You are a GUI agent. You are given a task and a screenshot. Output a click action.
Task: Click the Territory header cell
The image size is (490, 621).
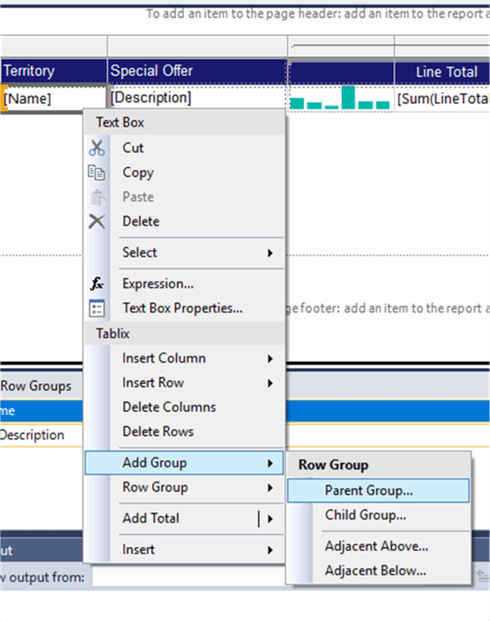click(54, 71)
